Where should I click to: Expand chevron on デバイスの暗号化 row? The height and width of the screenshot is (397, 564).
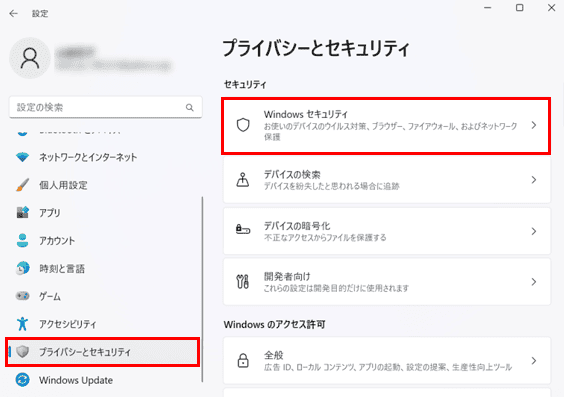pyautogui.click(x=534, y=231)
